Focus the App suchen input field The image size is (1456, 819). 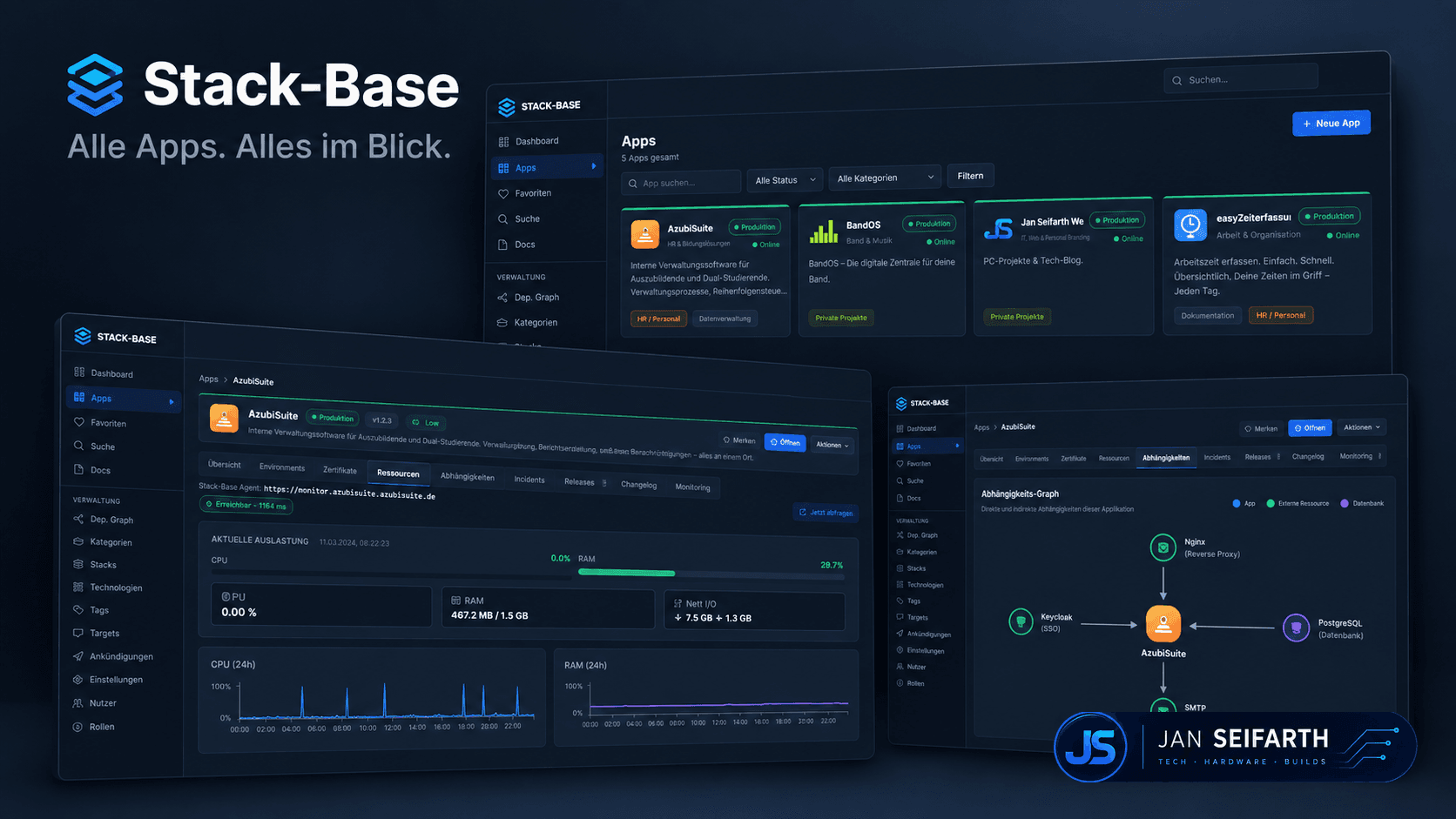tap(681, 183)
